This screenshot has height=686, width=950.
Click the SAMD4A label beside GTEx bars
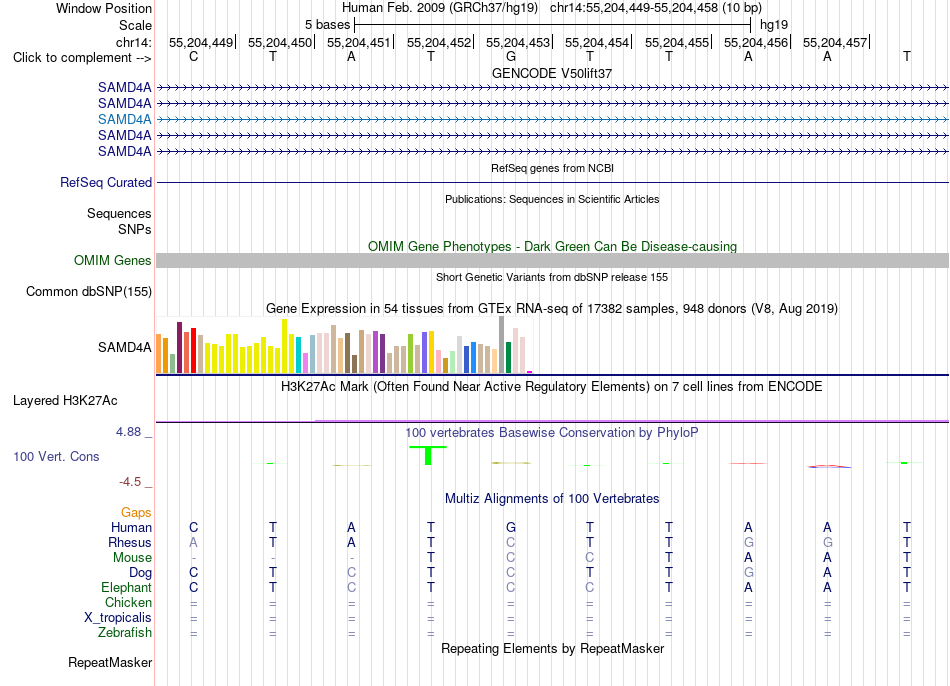124,347
